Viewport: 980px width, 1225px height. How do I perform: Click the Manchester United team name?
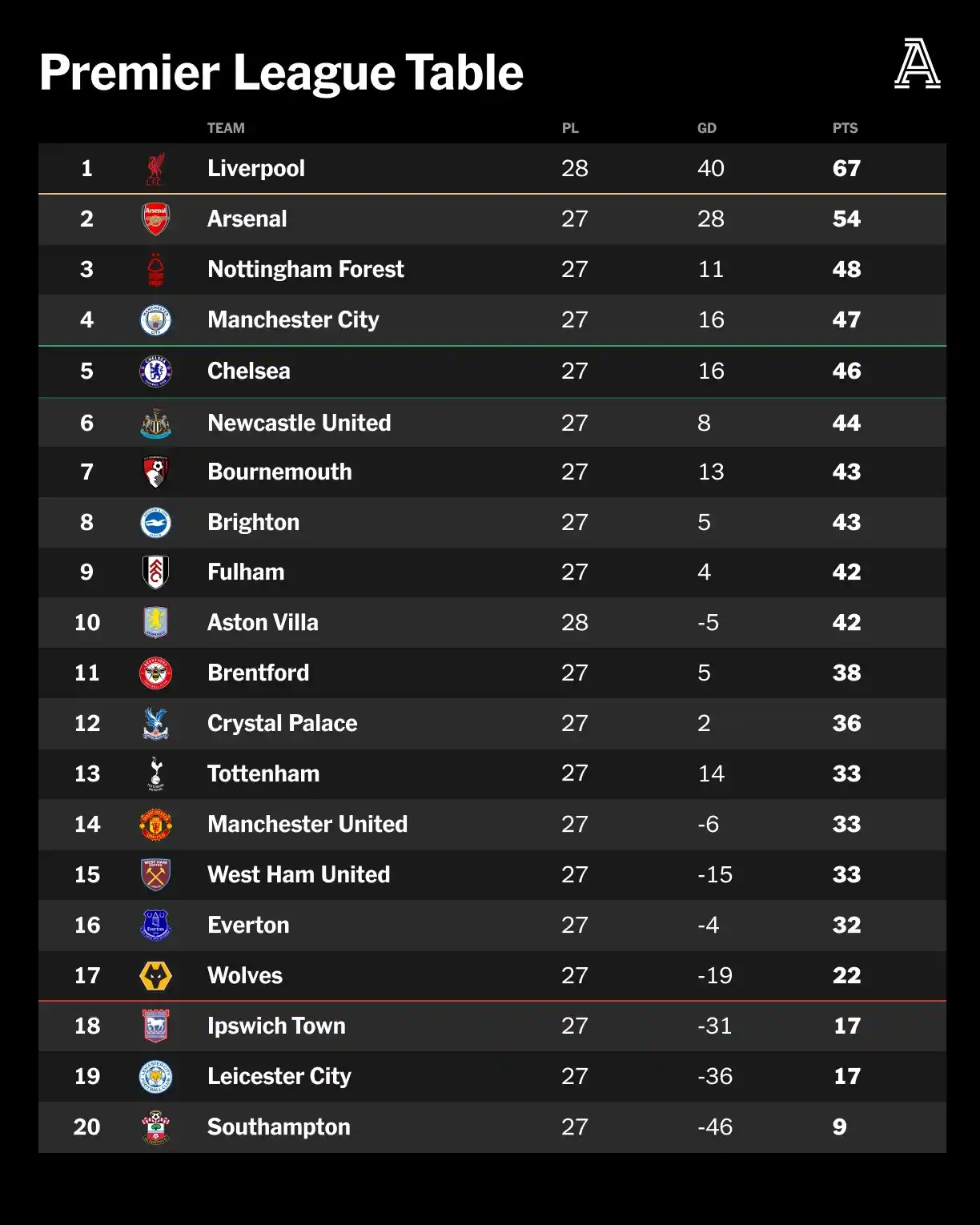click(x=307, y=824)
